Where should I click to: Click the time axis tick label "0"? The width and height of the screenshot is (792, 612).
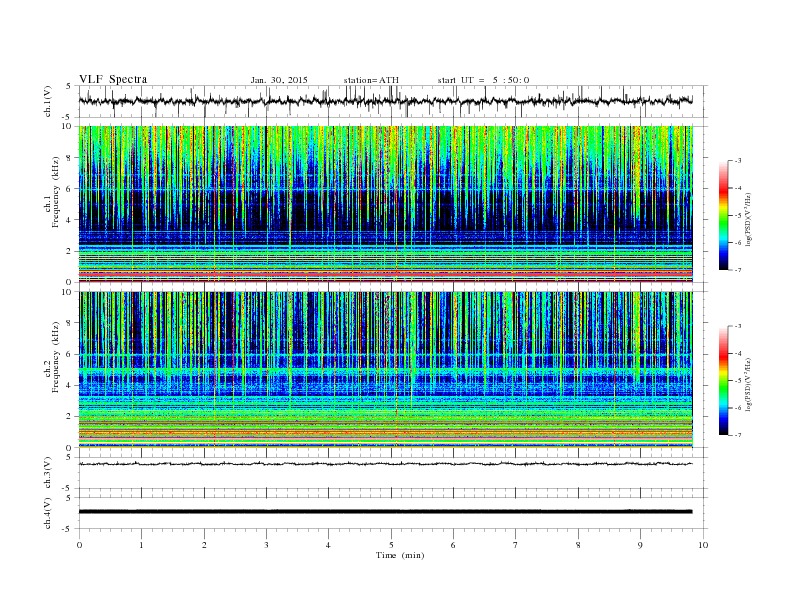pyautogui.click(x=79, y=545)
